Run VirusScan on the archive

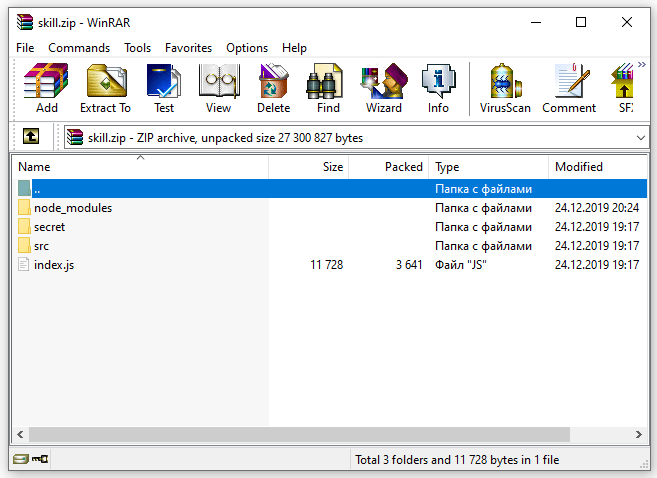pyautogui.click(x=505, y=88)
